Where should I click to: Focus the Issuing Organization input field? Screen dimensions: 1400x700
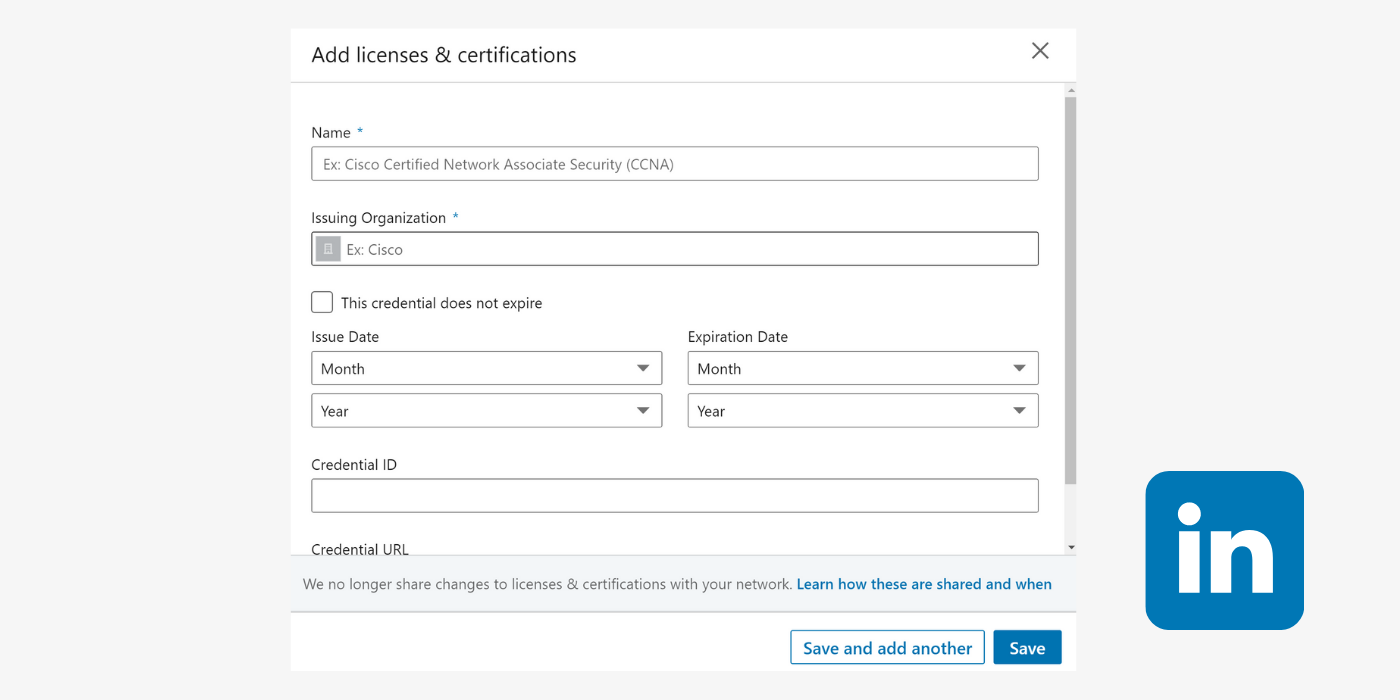(690, 249)
